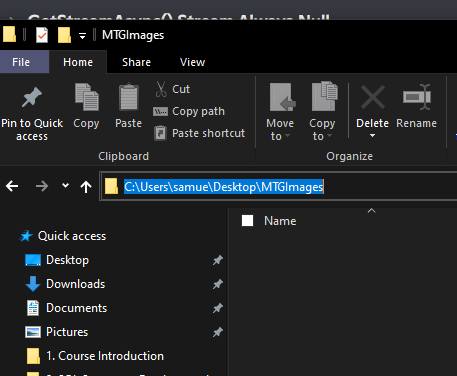Click New folder icon in title bar

tap(64, 35)
